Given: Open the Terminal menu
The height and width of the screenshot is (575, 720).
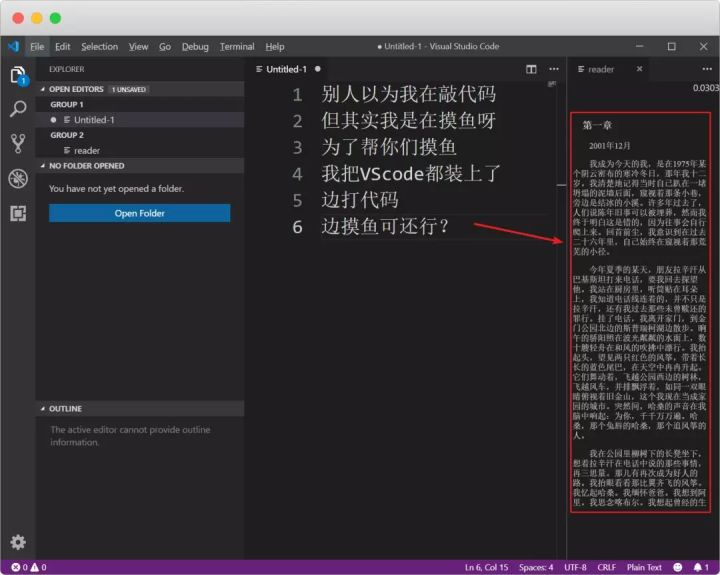Looking at the screenshot, I should [x=237, y=46].
